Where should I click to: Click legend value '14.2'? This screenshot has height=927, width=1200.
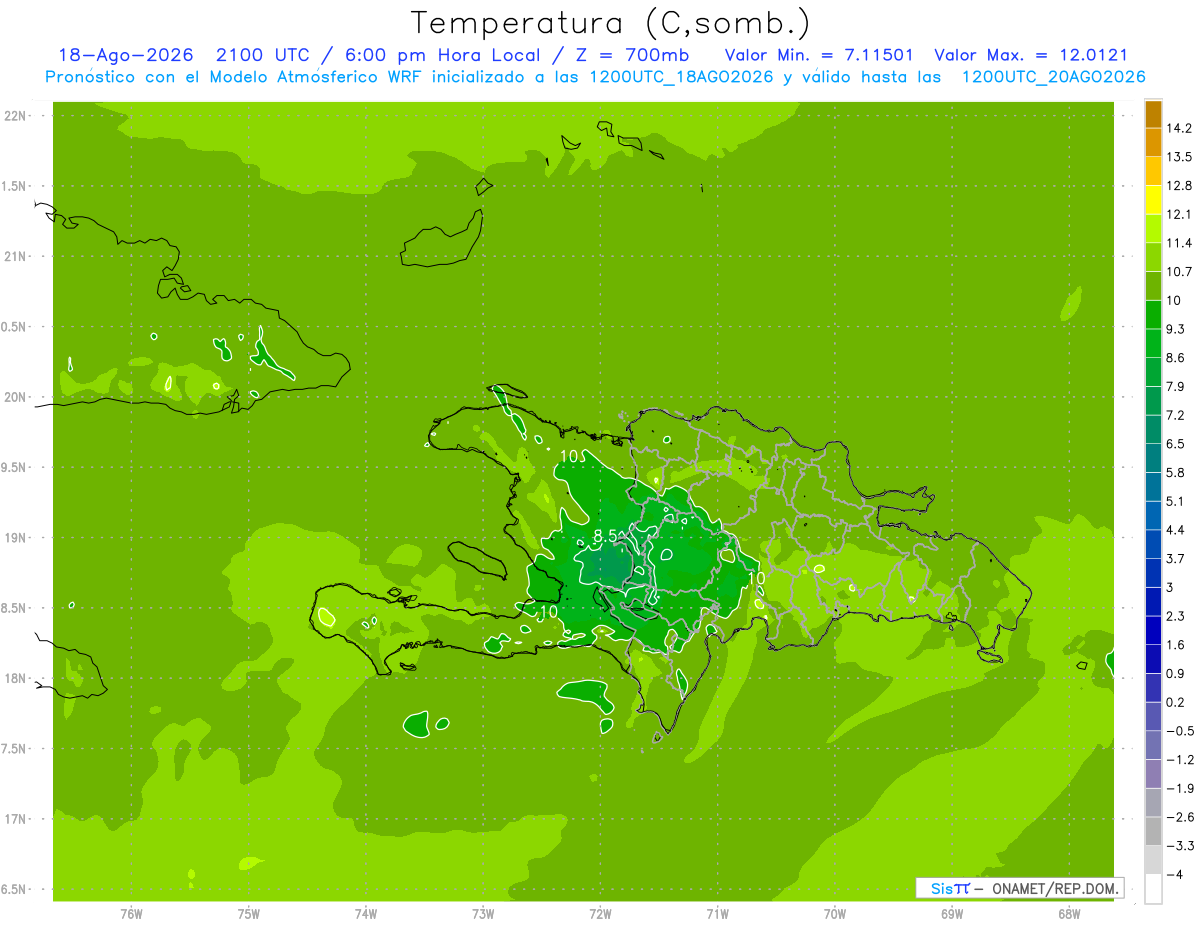tap(1180, 128)
